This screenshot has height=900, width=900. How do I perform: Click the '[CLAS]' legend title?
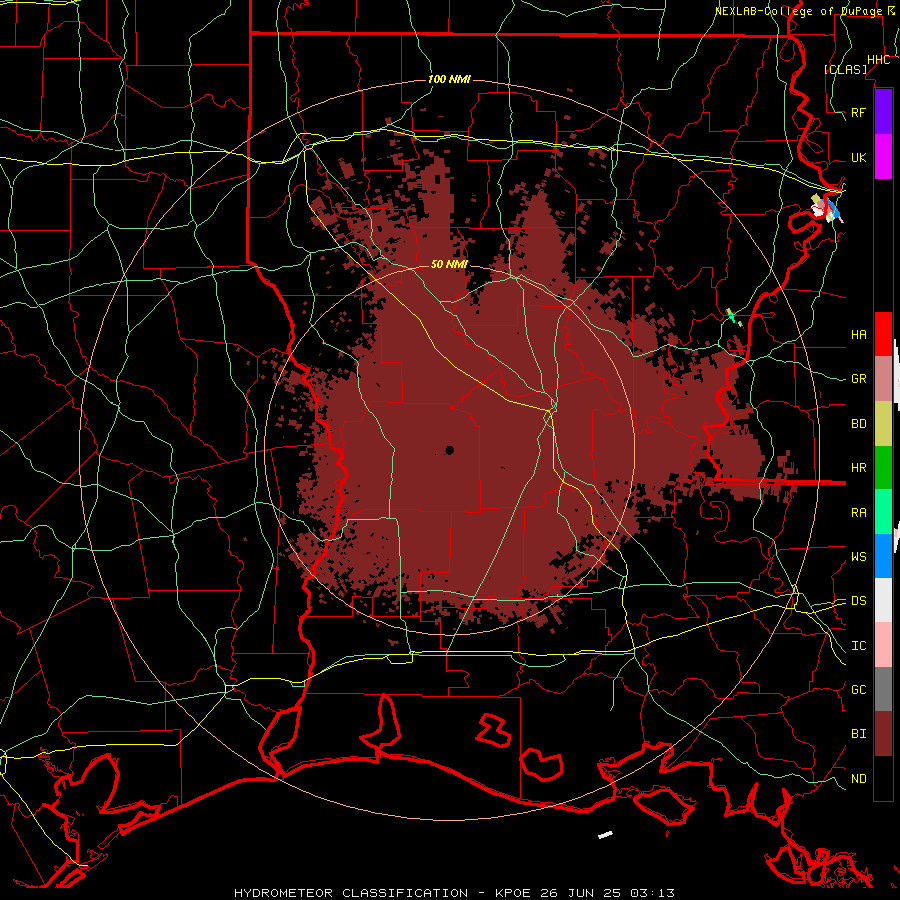point(845,69)
